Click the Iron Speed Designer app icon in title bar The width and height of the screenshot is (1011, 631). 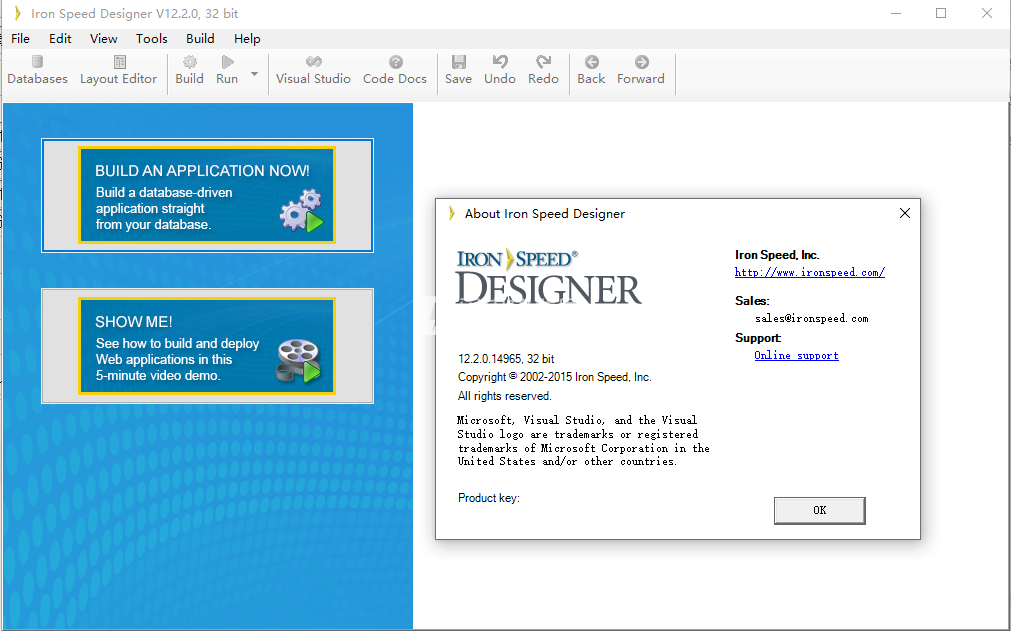pos(17,14)
